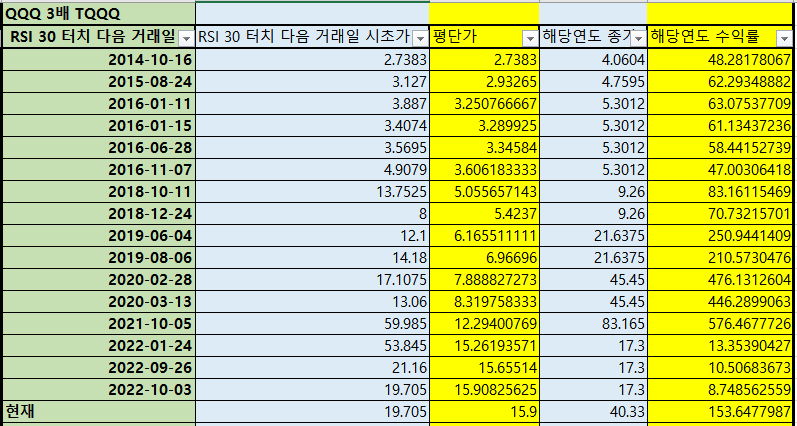The width and height of the screenshot is (797, 426).
Task: Select date cell 2021-10-05
Action: coord(99,324)
